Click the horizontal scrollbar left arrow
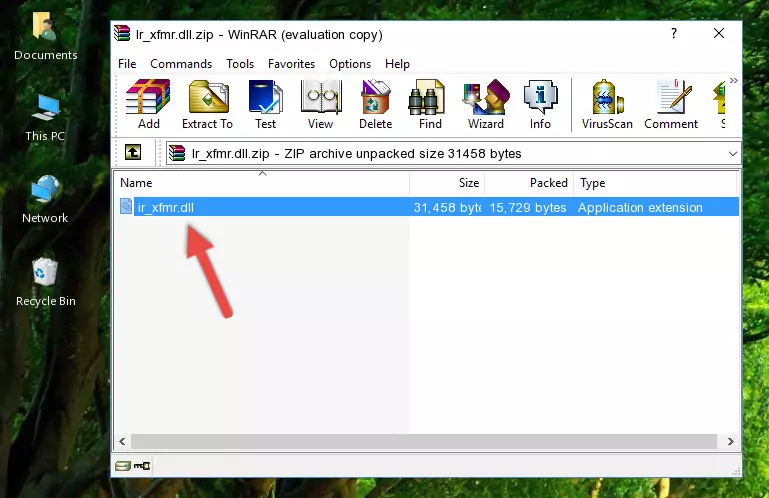 (122, 441)
